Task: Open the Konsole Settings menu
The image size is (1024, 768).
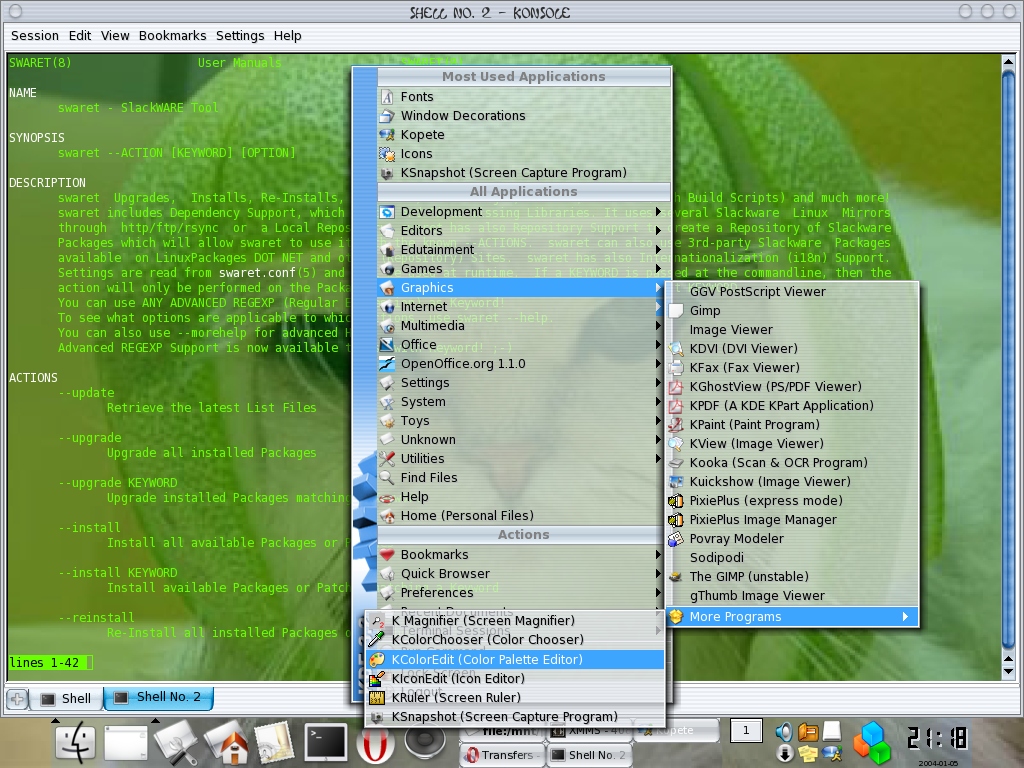Action: (x=240, y=35)
